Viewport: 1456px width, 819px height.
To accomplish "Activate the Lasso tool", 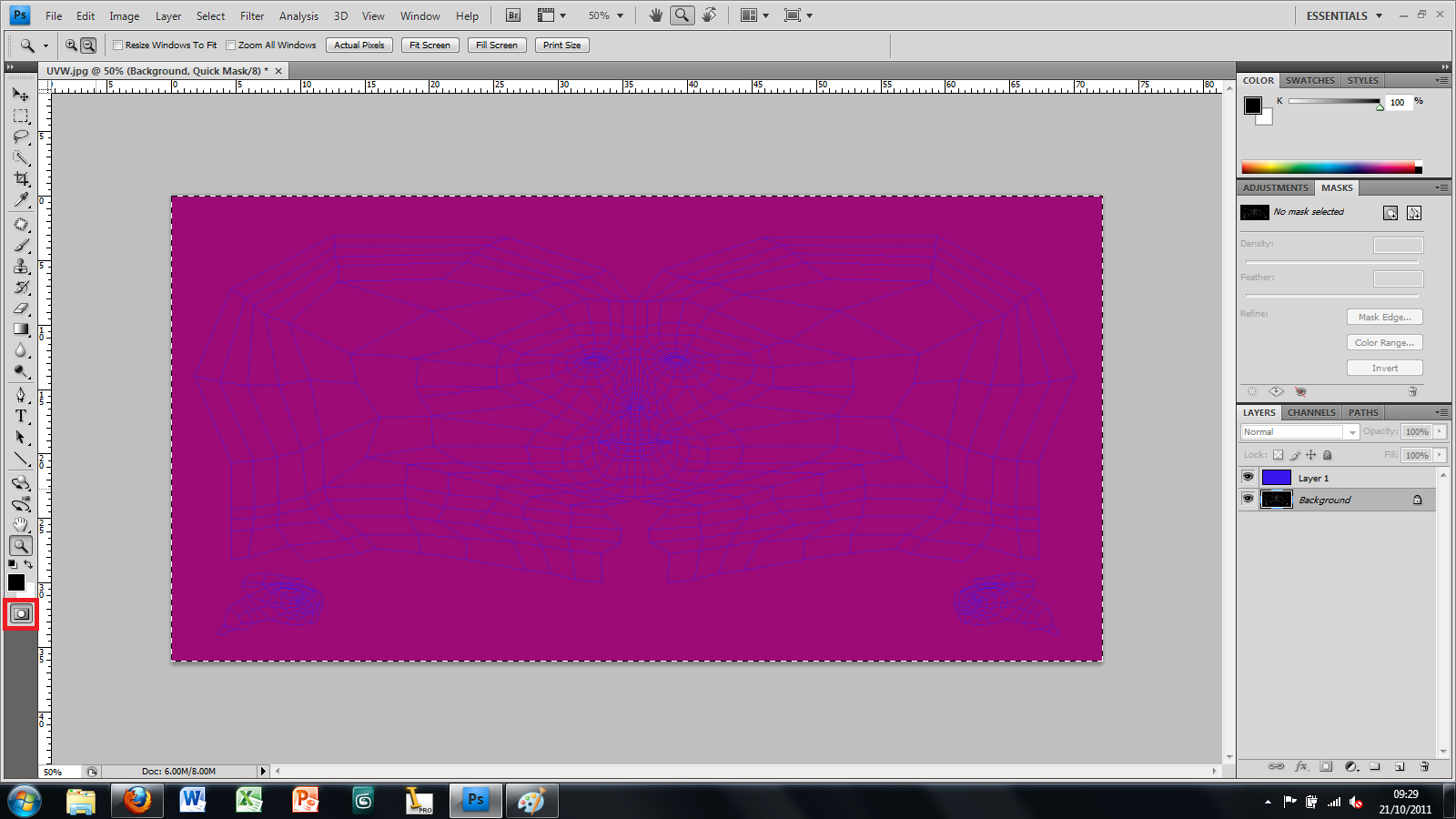I will click(20, 136).
